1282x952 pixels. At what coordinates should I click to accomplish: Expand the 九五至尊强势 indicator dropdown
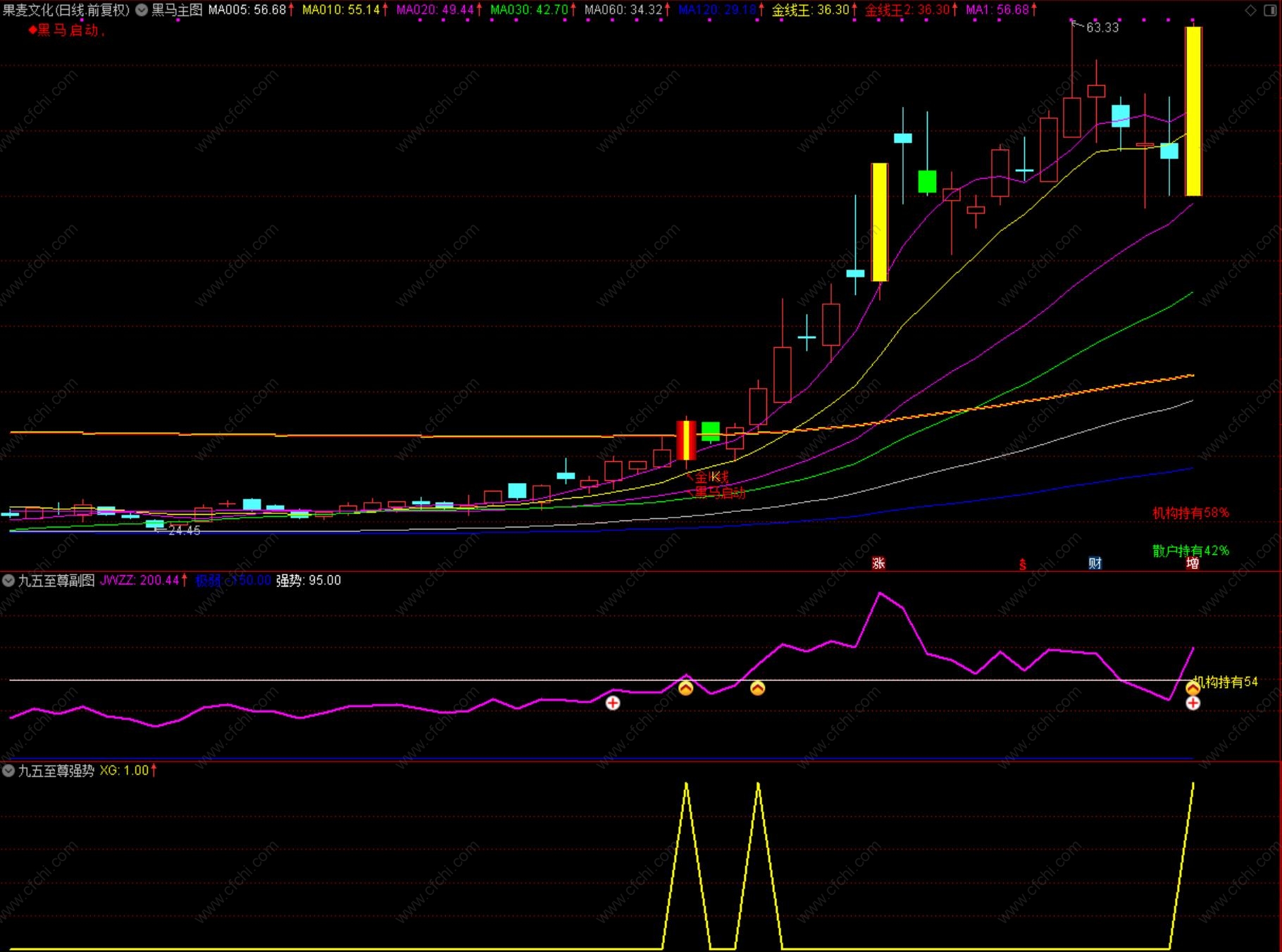coord(8,770)
